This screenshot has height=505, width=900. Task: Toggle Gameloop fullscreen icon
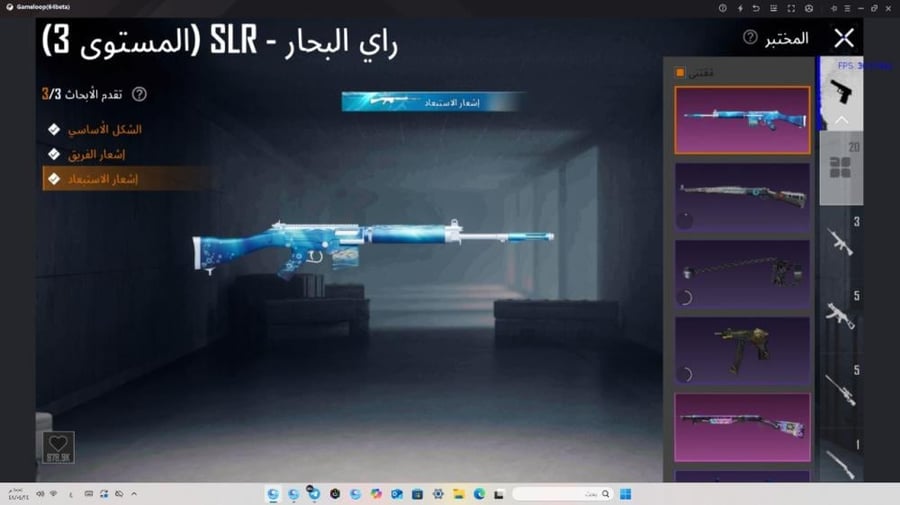pyautogui.click(x=791, y=8)
